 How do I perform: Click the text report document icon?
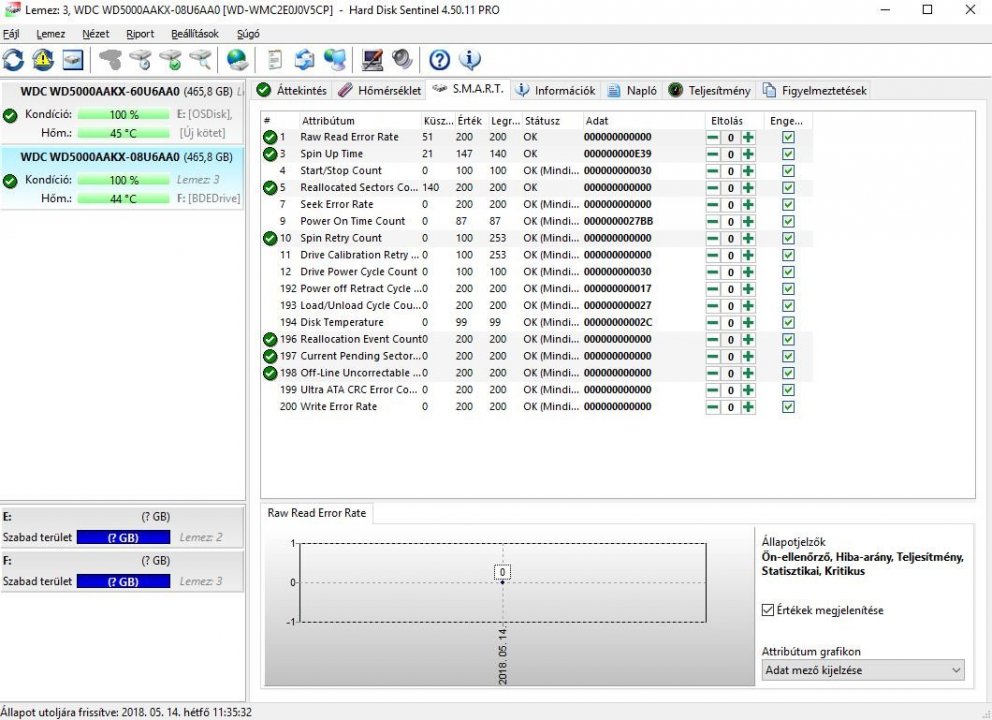[x=275, y=60]
